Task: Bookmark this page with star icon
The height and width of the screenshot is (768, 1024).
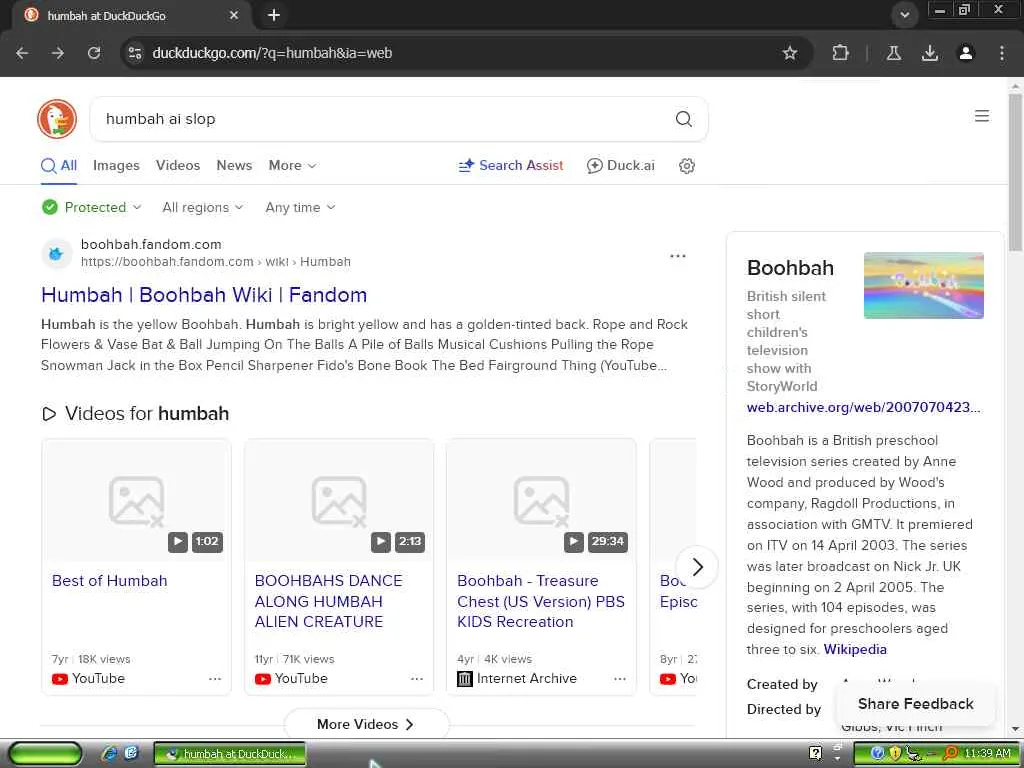Action: (x=790, y=53)
